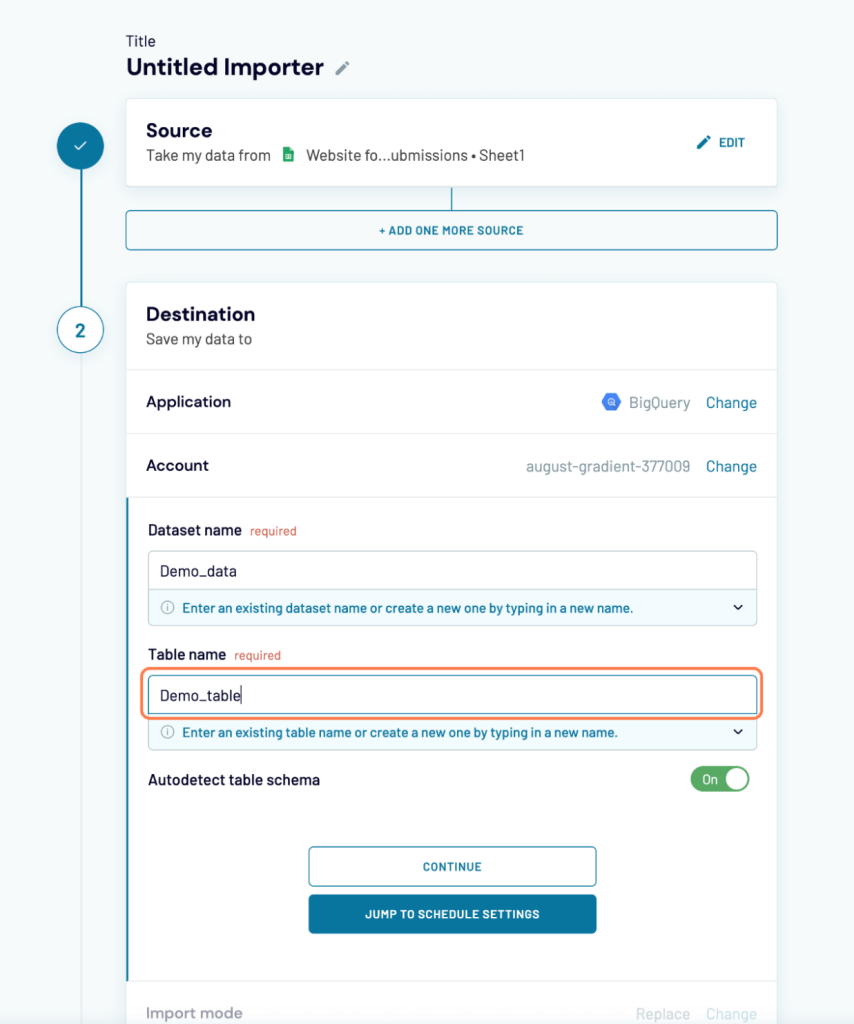Change the Import mode setting
This screenshot has width=854, height=1024.
click(731, 1014)
